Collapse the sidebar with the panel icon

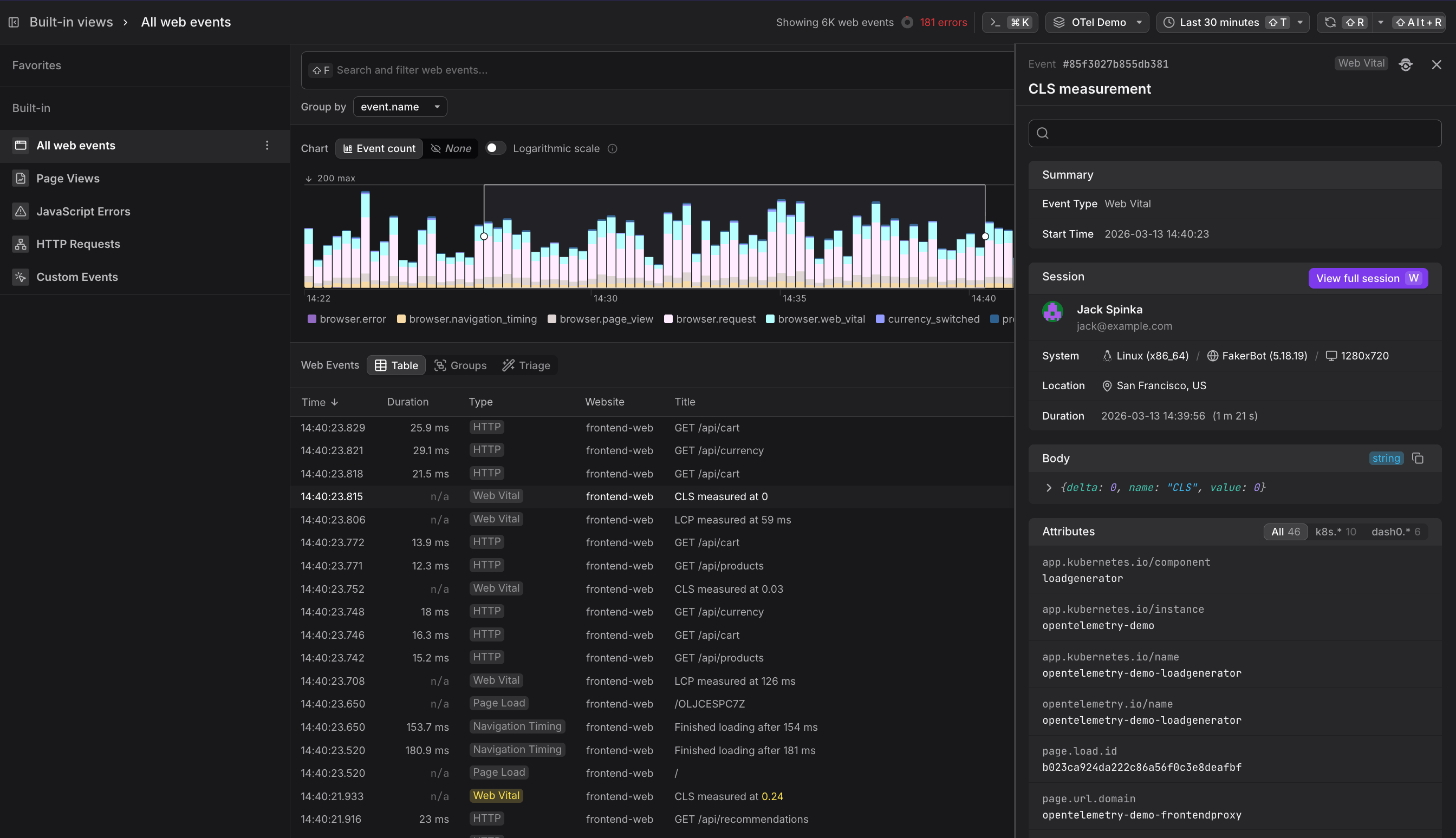pos(14,21)
